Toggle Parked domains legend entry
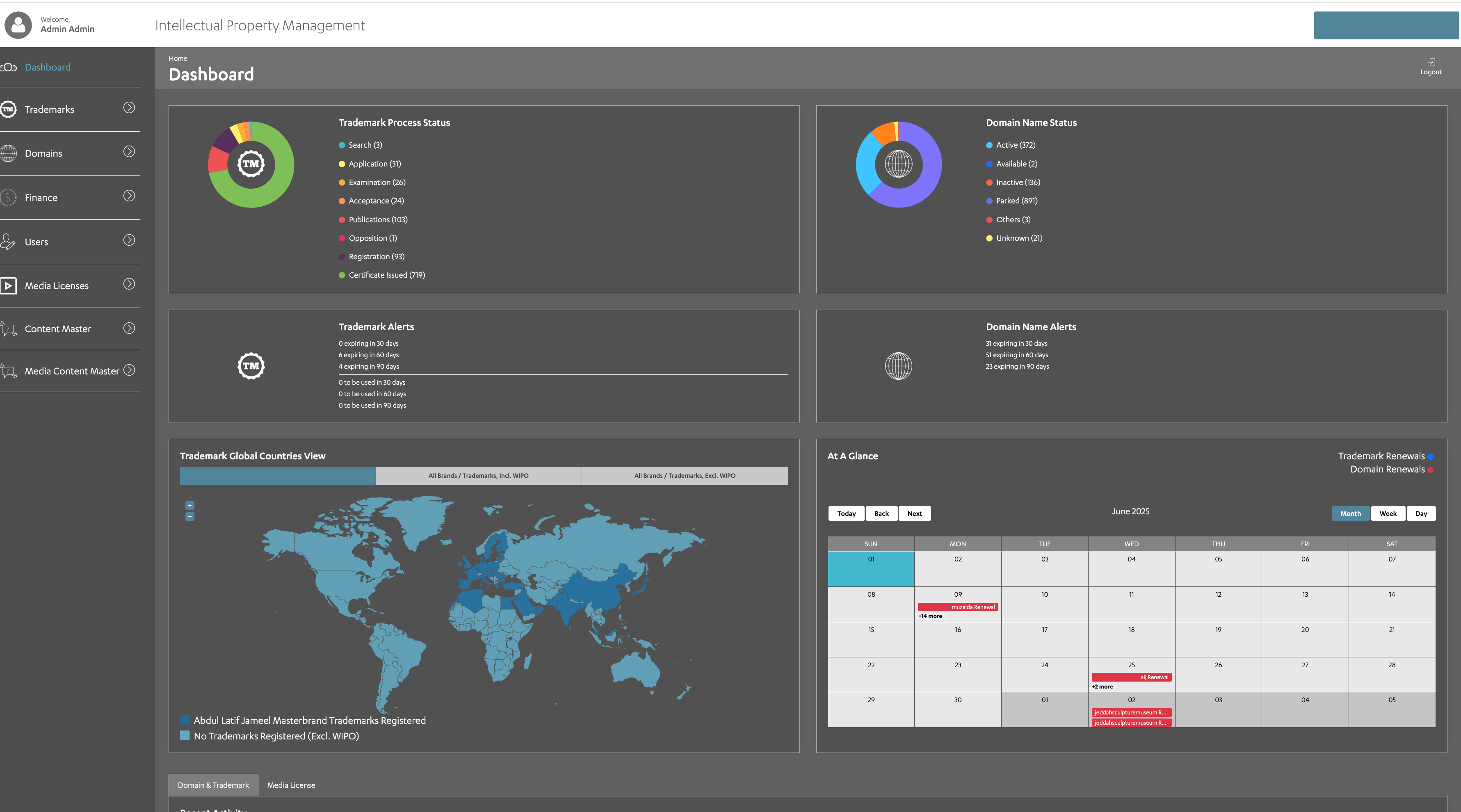Screen dimensions: 1461x812 click(x=1016, y=201)
